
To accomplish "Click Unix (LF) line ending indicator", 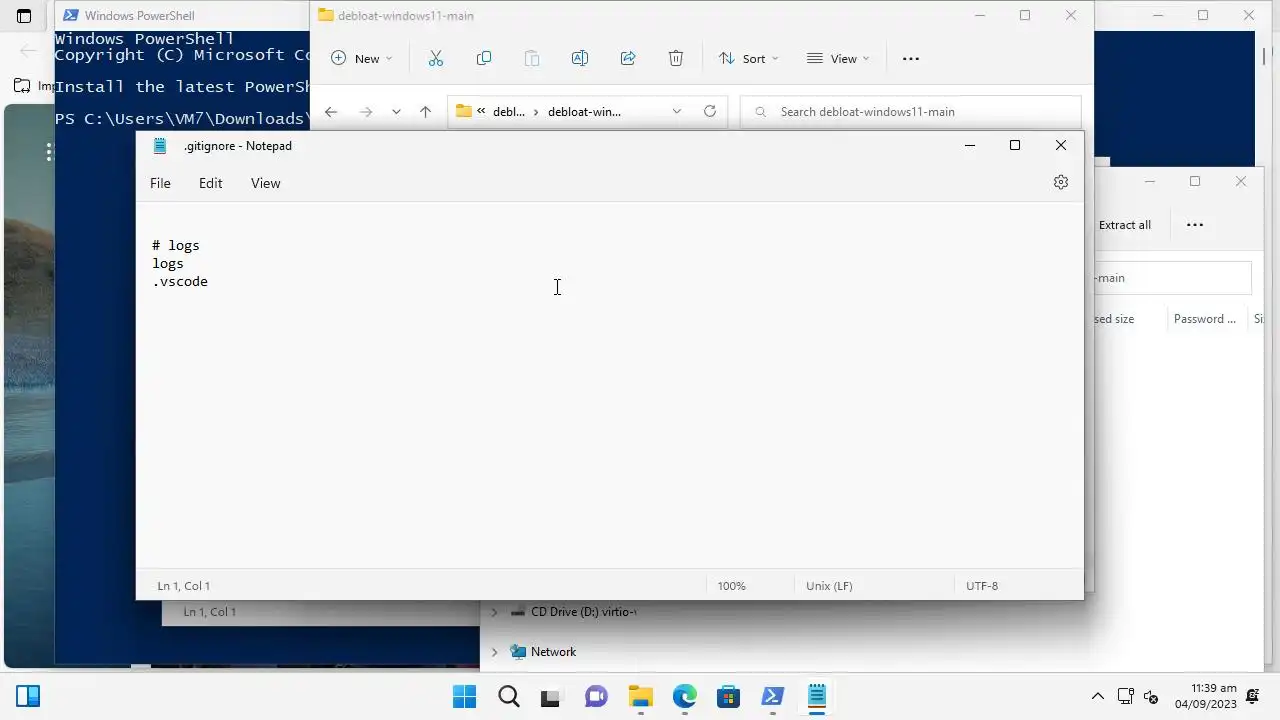I will point(829,586).
